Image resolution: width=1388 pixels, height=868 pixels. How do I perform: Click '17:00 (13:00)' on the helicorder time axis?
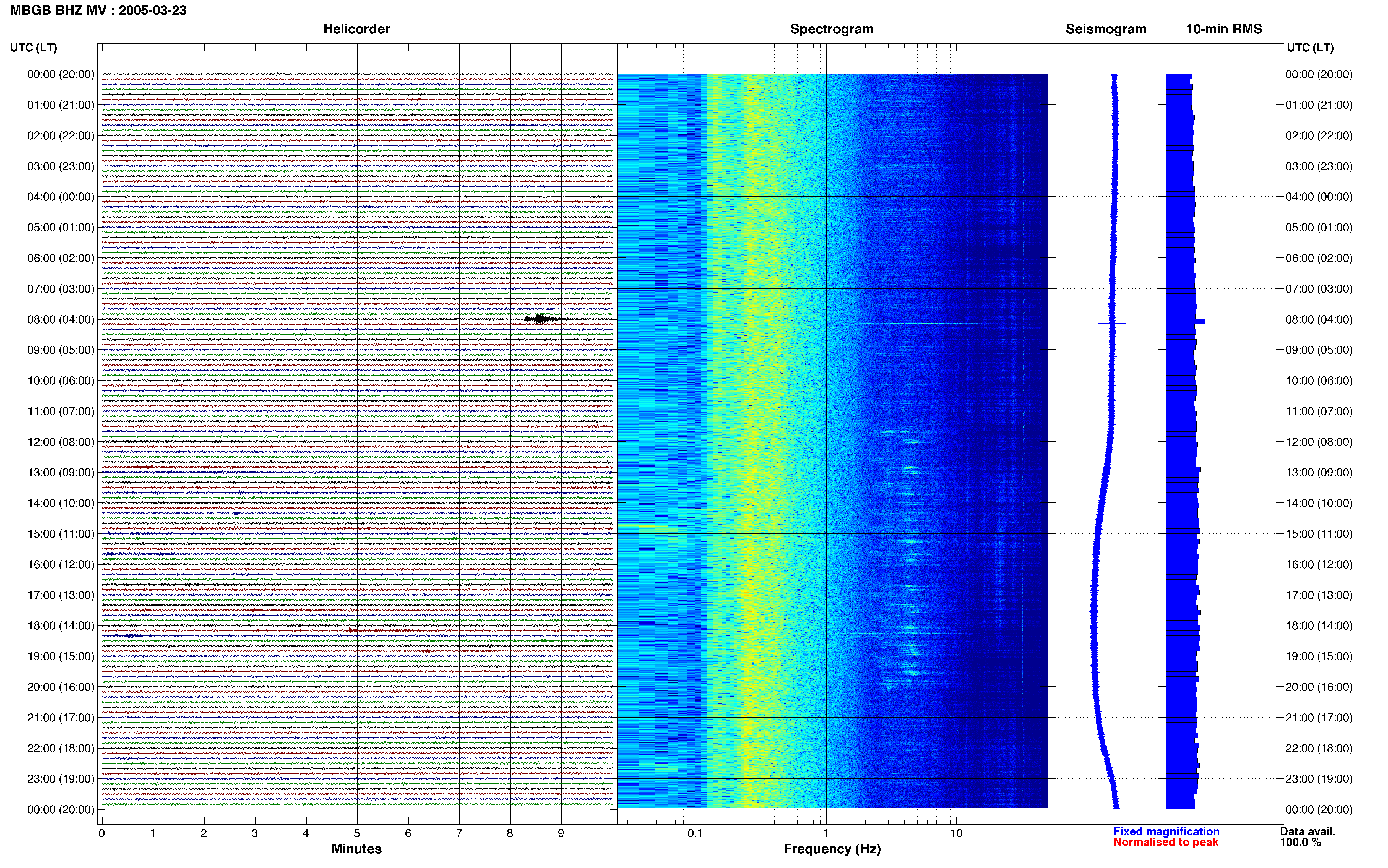click(x=61, y=595)
